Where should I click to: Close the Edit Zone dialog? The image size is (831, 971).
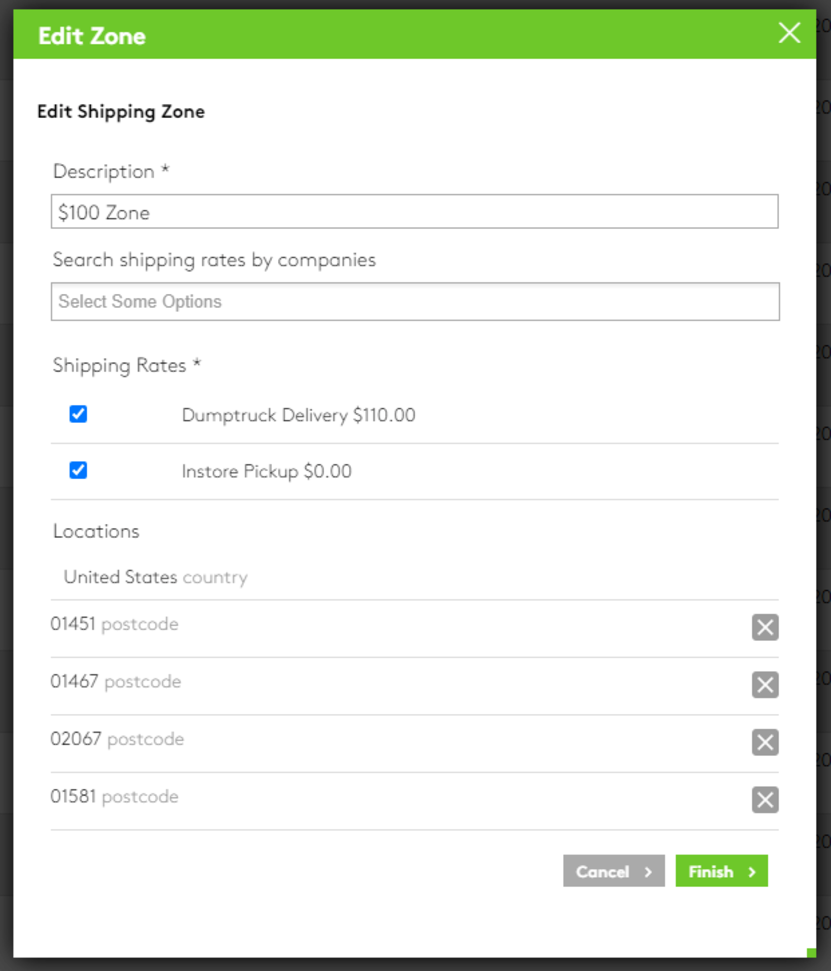789,33
